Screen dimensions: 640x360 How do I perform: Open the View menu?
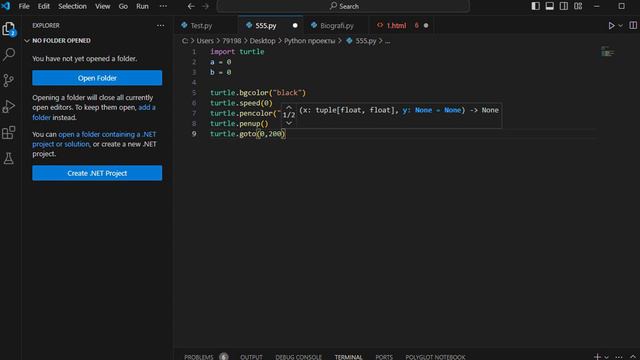(102, 6)
